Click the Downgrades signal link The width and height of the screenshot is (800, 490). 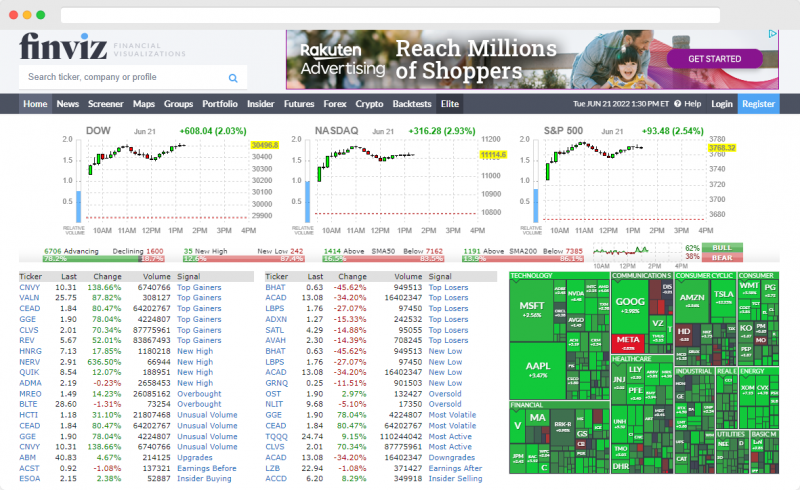(452, 458)
